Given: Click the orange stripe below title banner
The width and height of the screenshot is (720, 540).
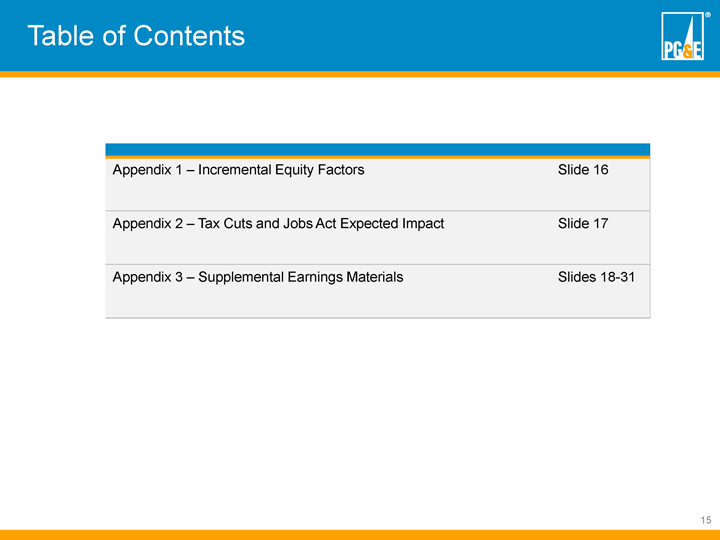Looking at the screenshot, I should [360, 73].
